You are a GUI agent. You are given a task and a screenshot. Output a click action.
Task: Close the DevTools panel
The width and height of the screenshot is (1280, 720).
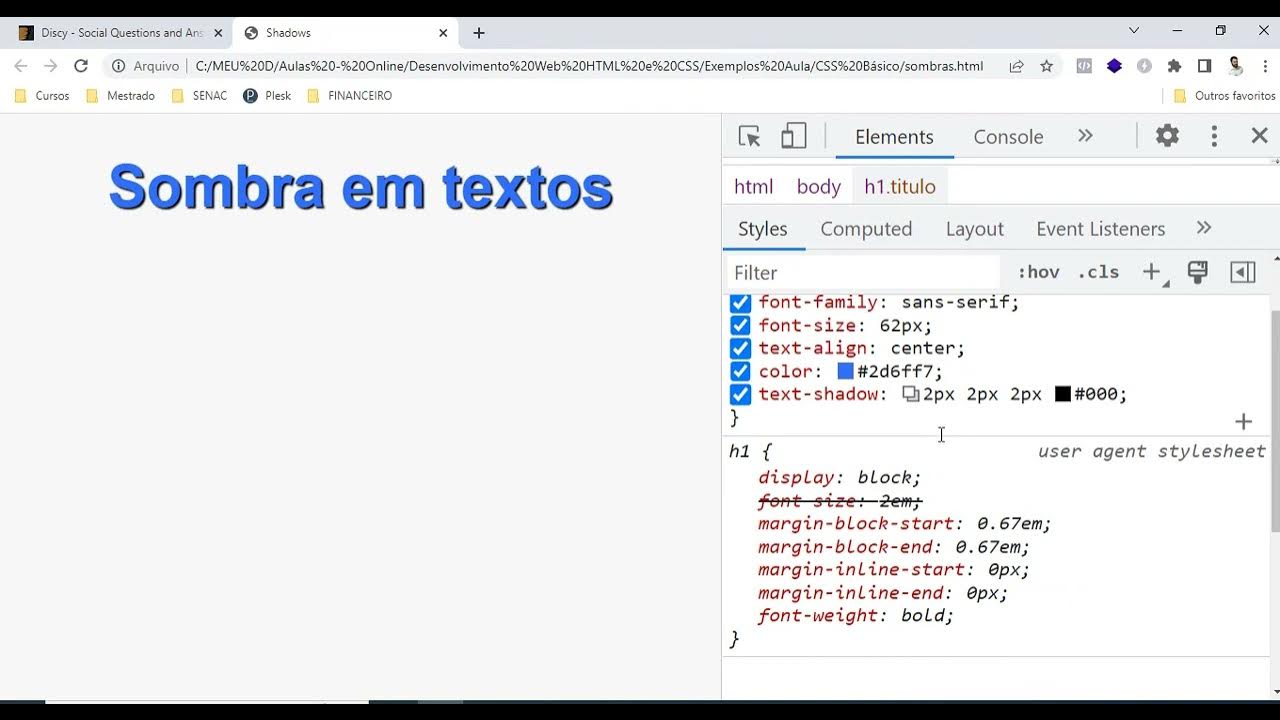click(1260, 136)
